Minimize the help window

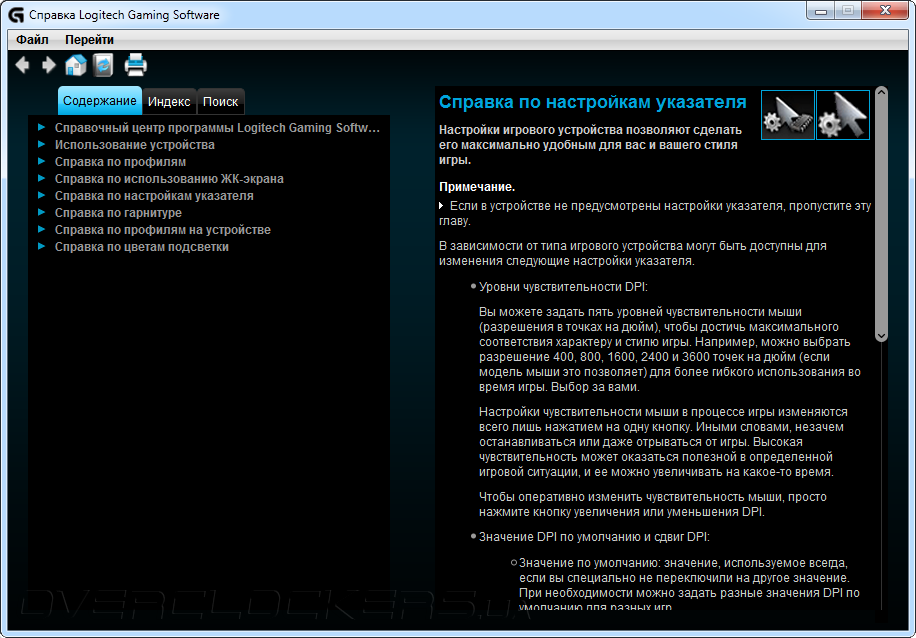coord(821,11)
